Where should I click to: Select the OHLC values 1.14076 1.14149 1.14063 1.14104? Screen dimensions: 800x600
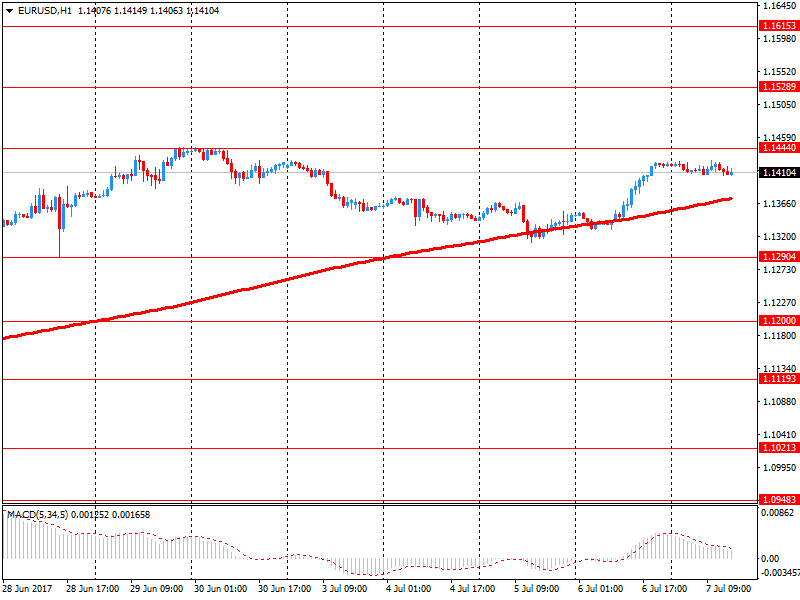148,11
